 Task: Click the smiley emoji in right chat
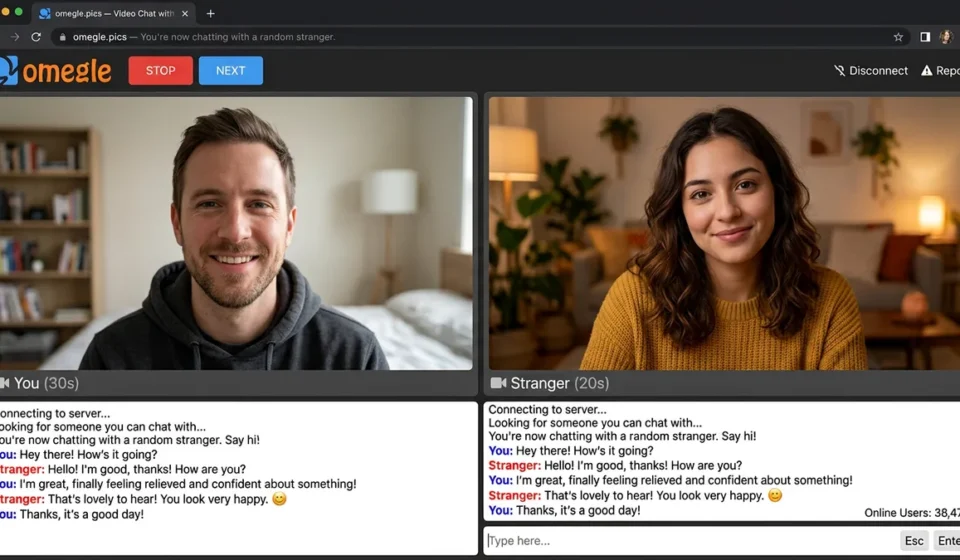[x=775, y=495]
